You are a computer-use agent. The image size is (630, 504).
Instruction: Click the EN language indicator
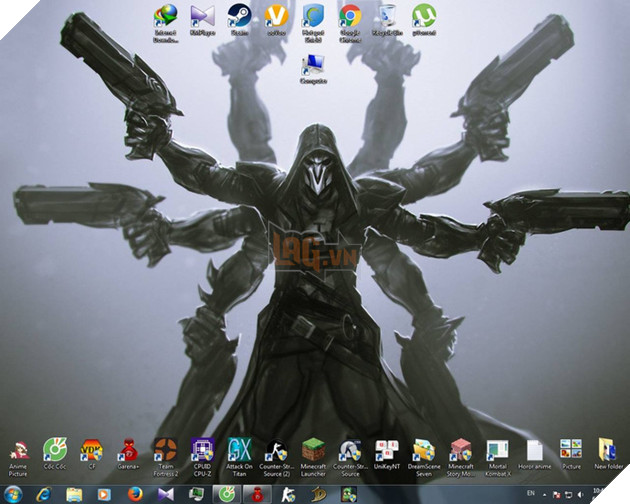[x=531, y=493]
